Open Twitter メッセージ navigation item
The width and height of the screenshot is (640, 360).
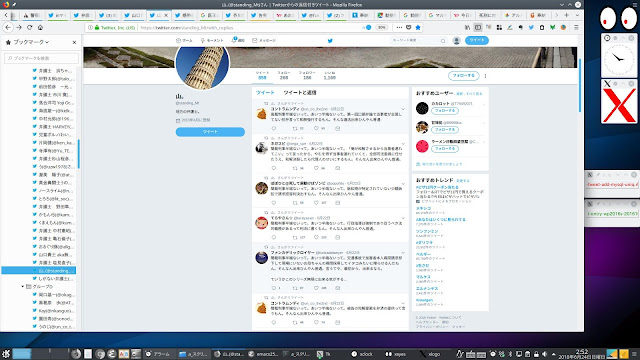click(x=264, y=40)
